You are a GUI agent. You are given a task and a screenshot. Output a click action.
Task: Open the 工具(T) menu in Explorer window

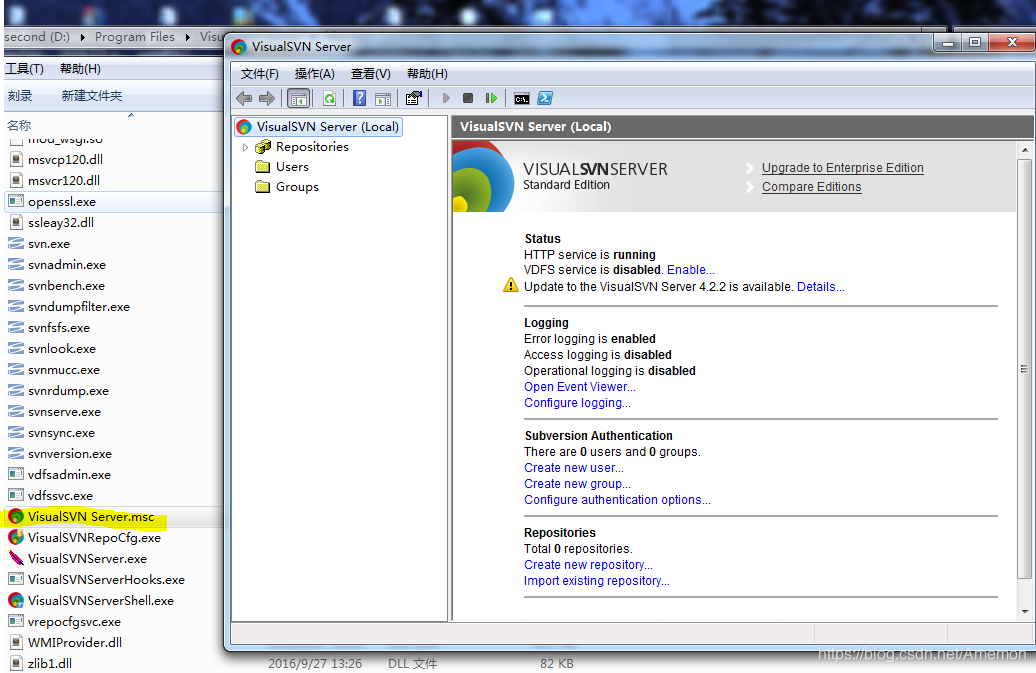24,69
